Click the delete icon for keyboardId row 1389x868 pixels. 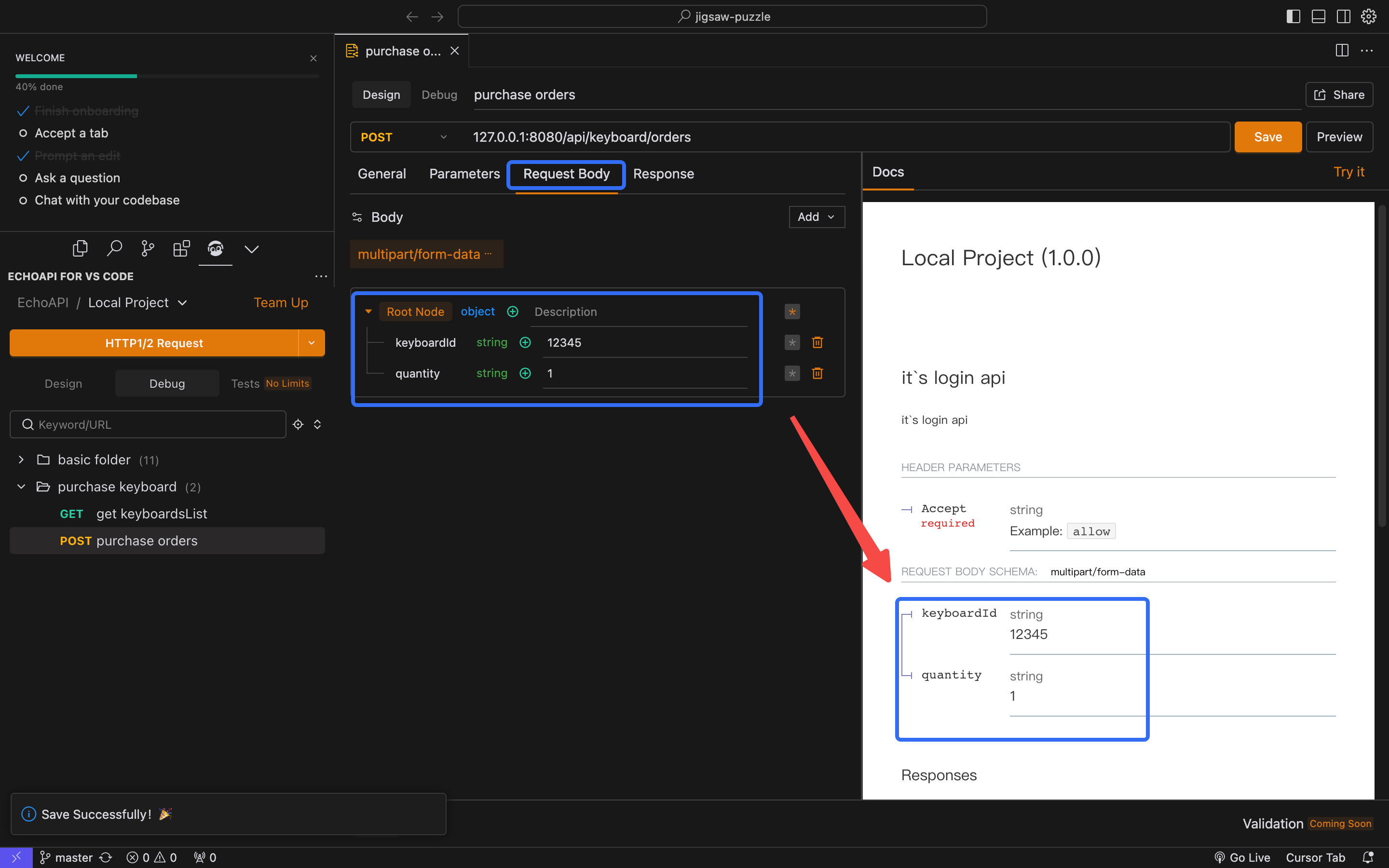tap(817, 342)
